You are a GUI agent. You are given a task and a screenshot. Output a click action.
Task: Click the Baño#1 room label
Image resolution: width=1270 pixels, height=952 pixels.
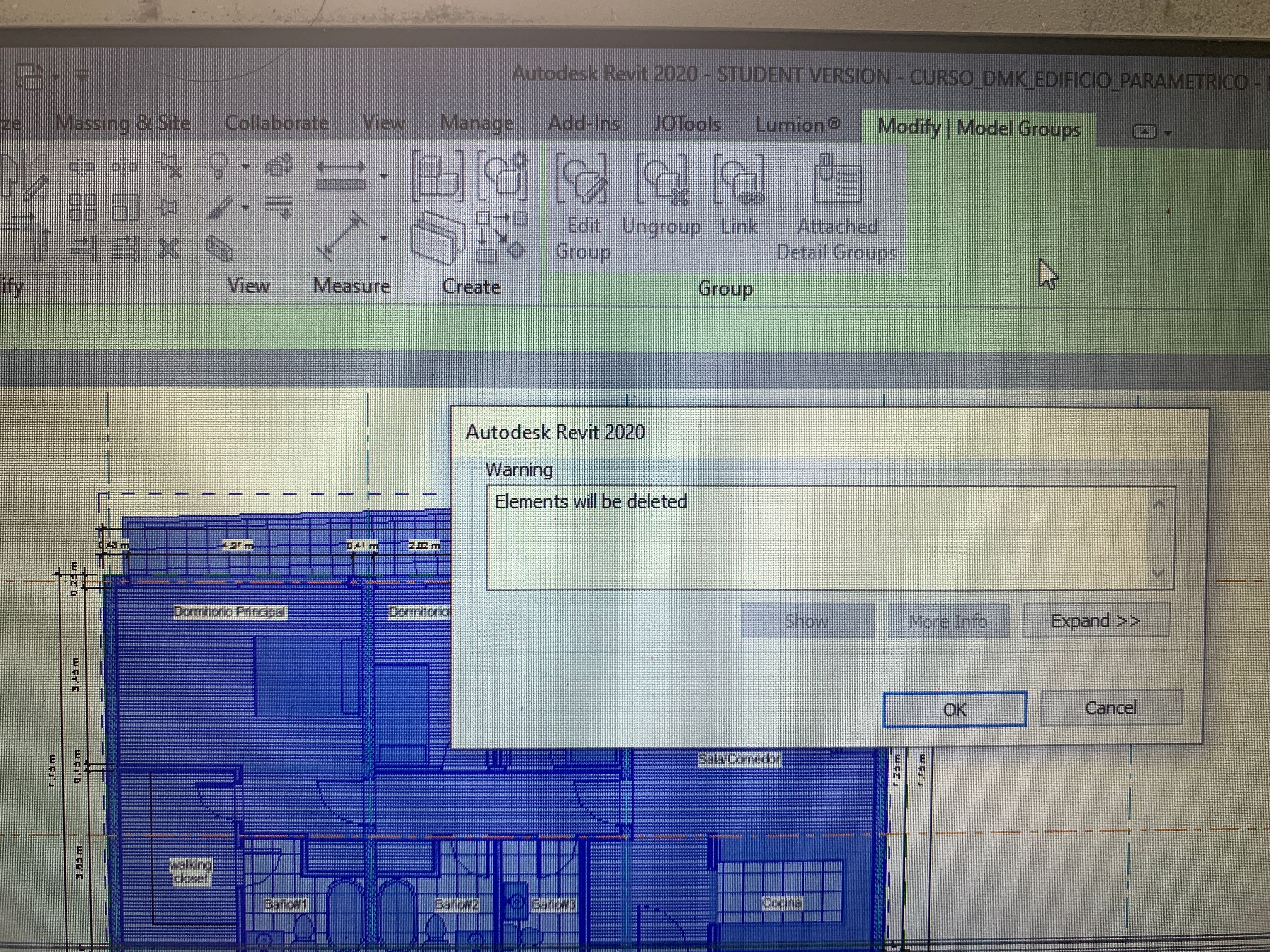point(286,904)
